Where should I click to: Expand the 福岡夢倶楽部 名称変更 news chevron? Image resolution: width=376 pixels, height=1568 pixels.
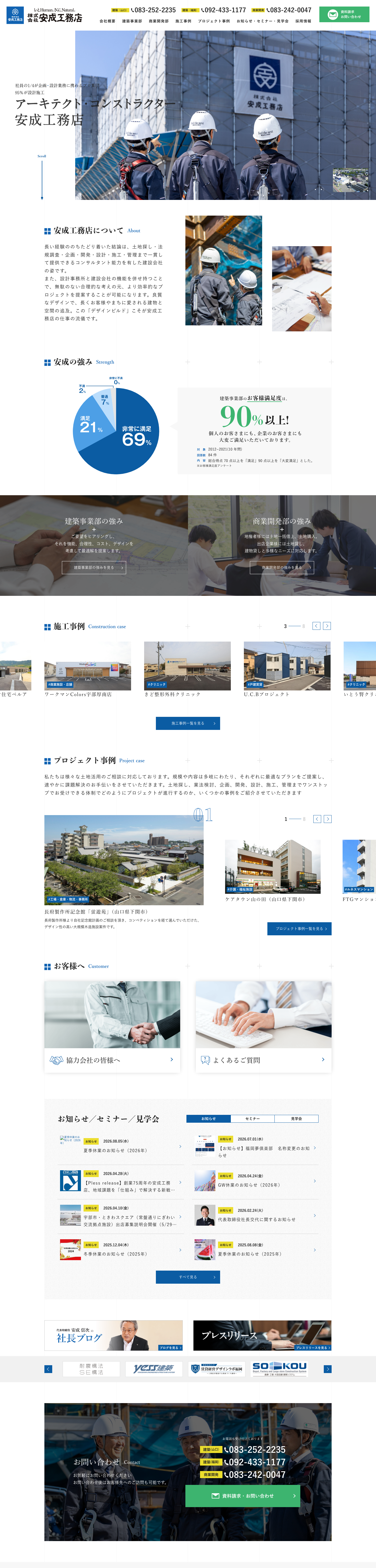click(x=315, y=1148)
